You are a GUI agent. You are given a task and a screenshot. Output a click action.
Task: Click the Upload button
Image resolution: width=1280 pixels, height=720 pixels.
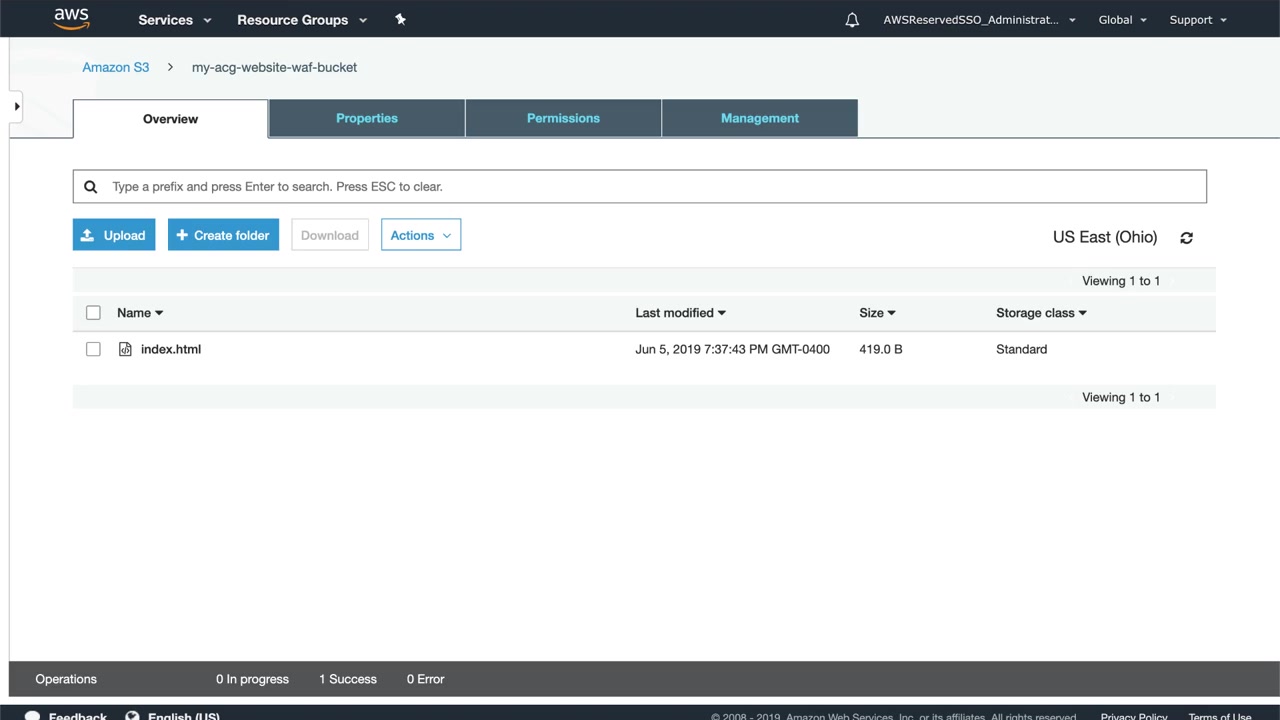point(114,235)
